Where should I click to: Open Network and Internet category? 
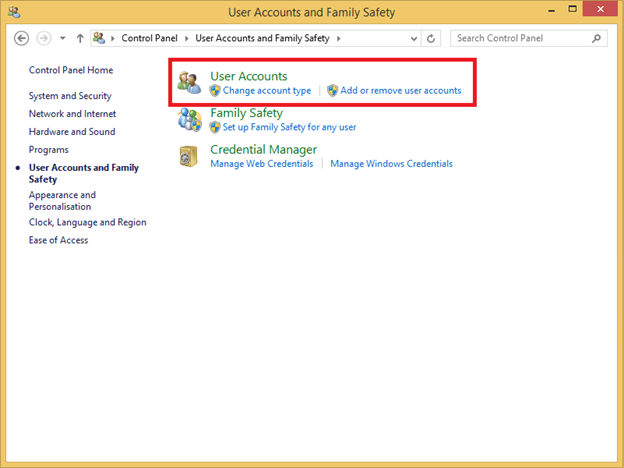pos(72,114)
